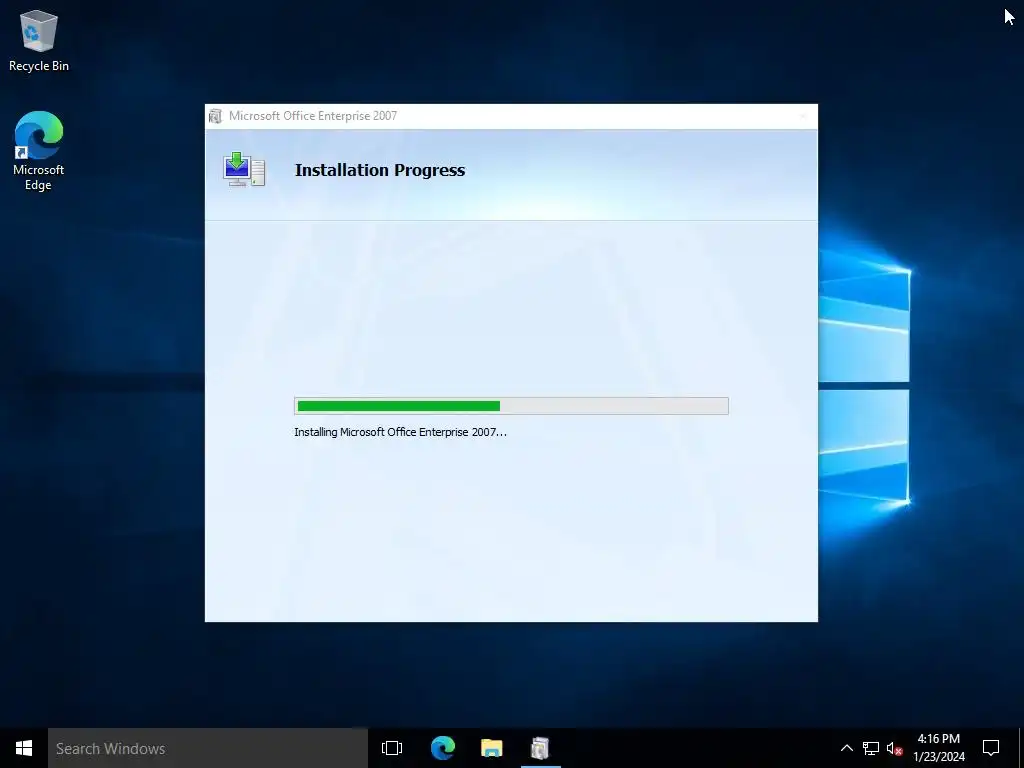
Task: Open the Windows Start menu
Action: [24, 748]
